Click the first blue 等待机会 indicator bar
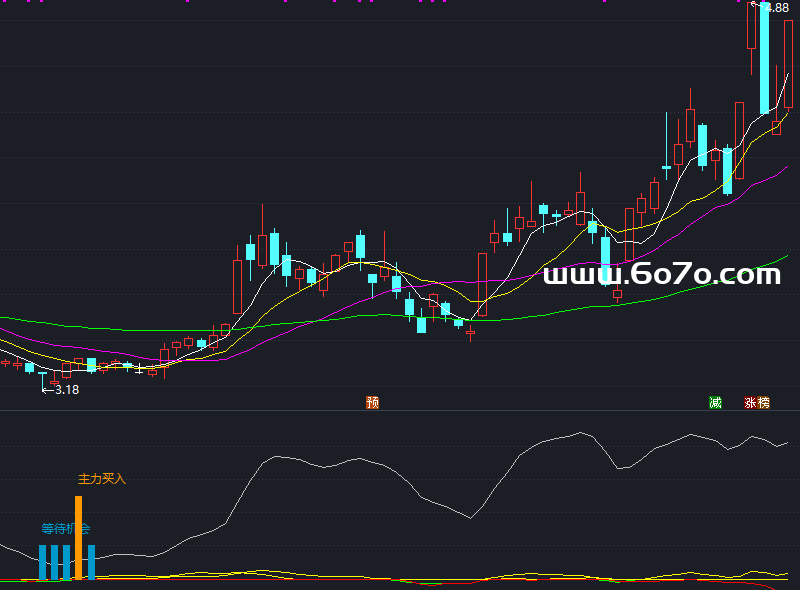This screenshot has width=800, height=590. (42, 562)
